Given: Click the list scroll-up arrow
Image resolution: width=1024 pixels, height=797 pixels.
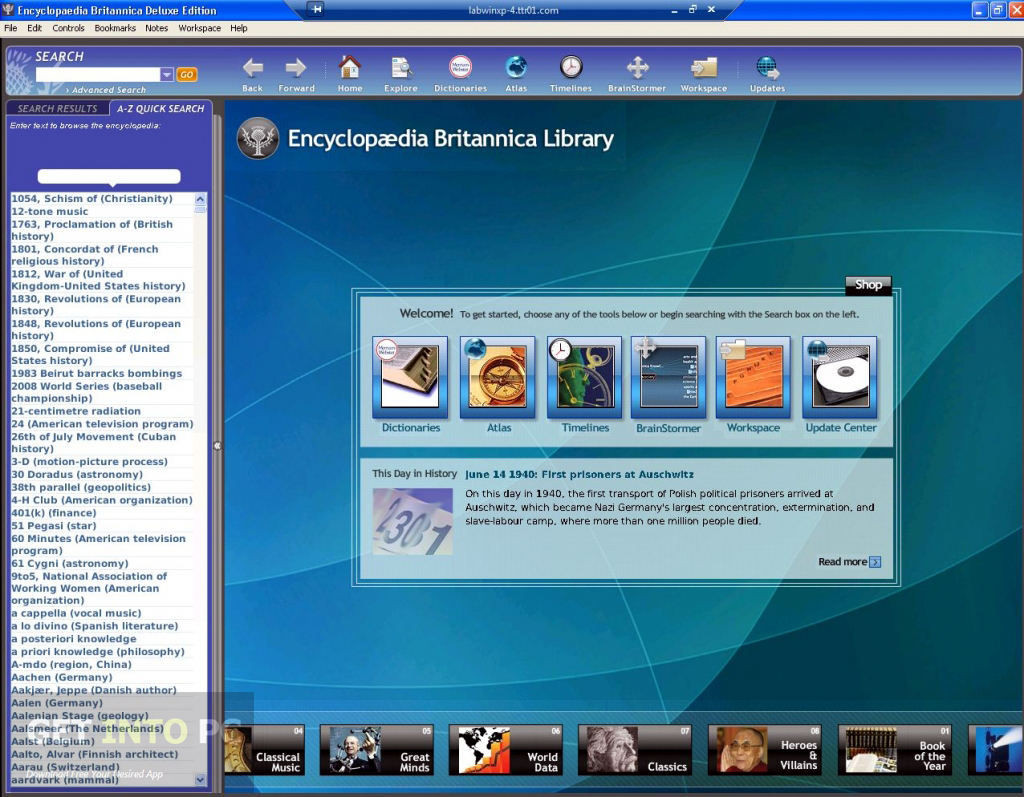Looking at the screenshot, I should [200, 199].
